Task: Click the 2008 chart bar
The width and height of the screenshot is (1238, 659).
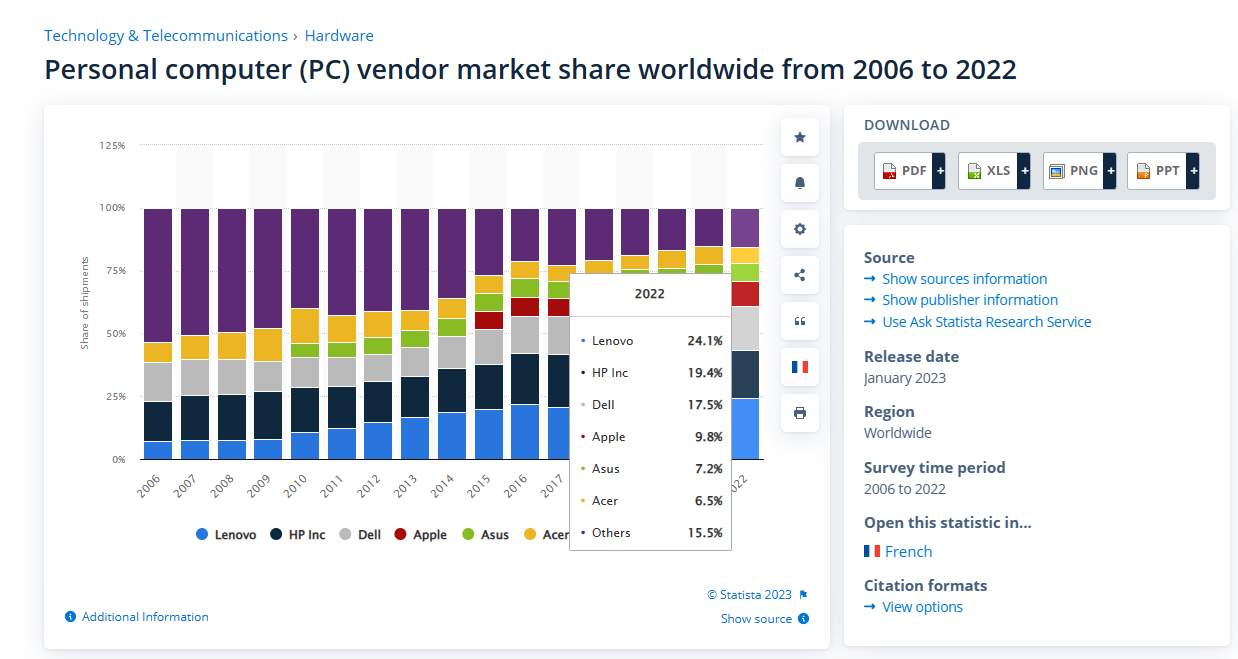Action: point(232,334)
